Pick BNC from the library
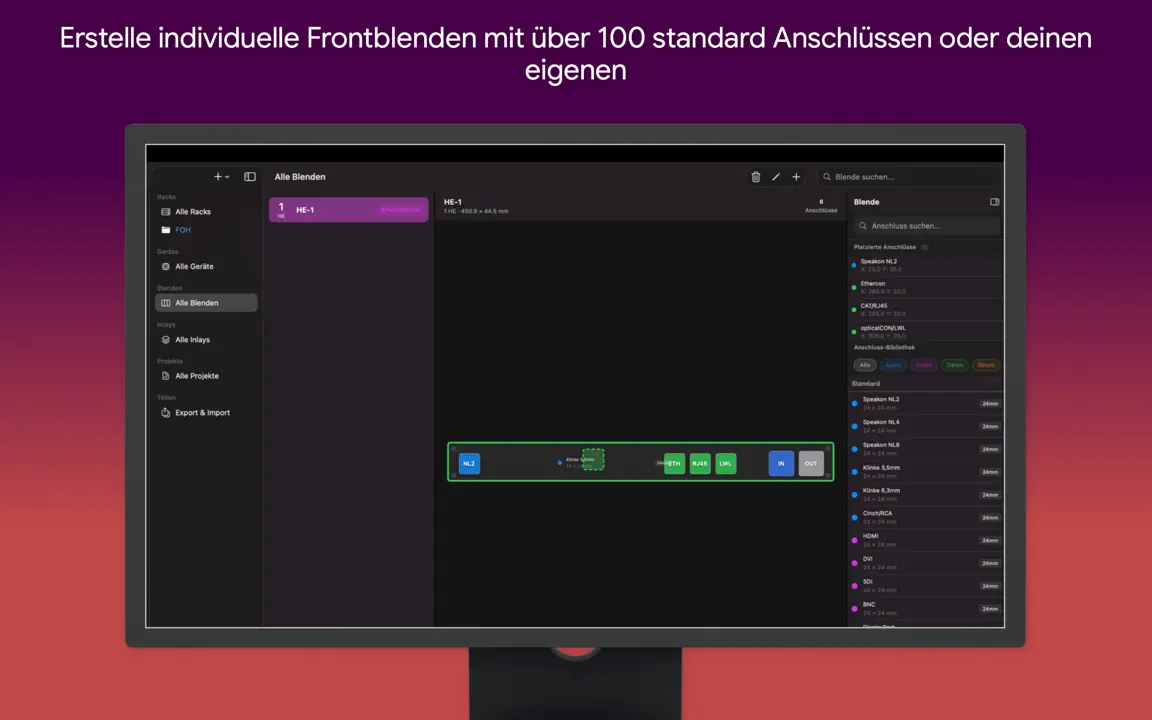 point(926,608)
